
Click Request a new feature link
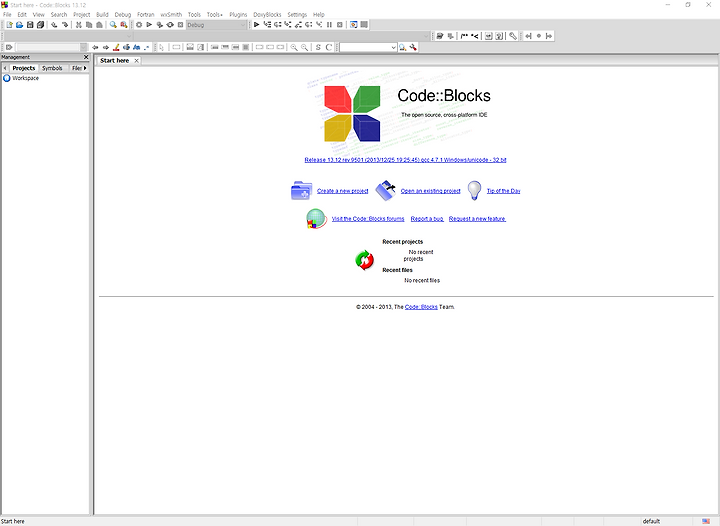point(477,219)
